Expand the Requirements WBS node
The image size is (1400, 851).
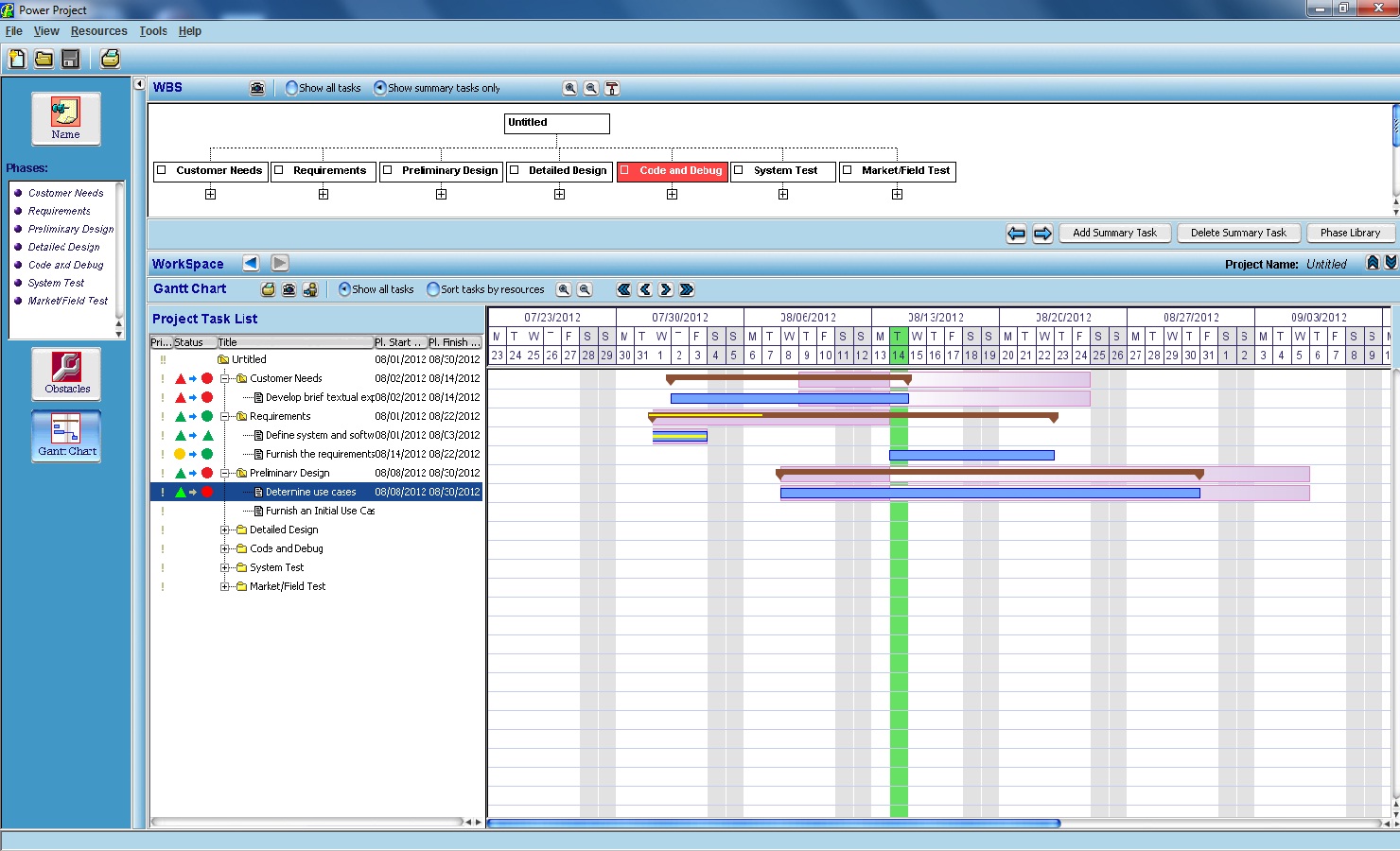pos(324,194)
